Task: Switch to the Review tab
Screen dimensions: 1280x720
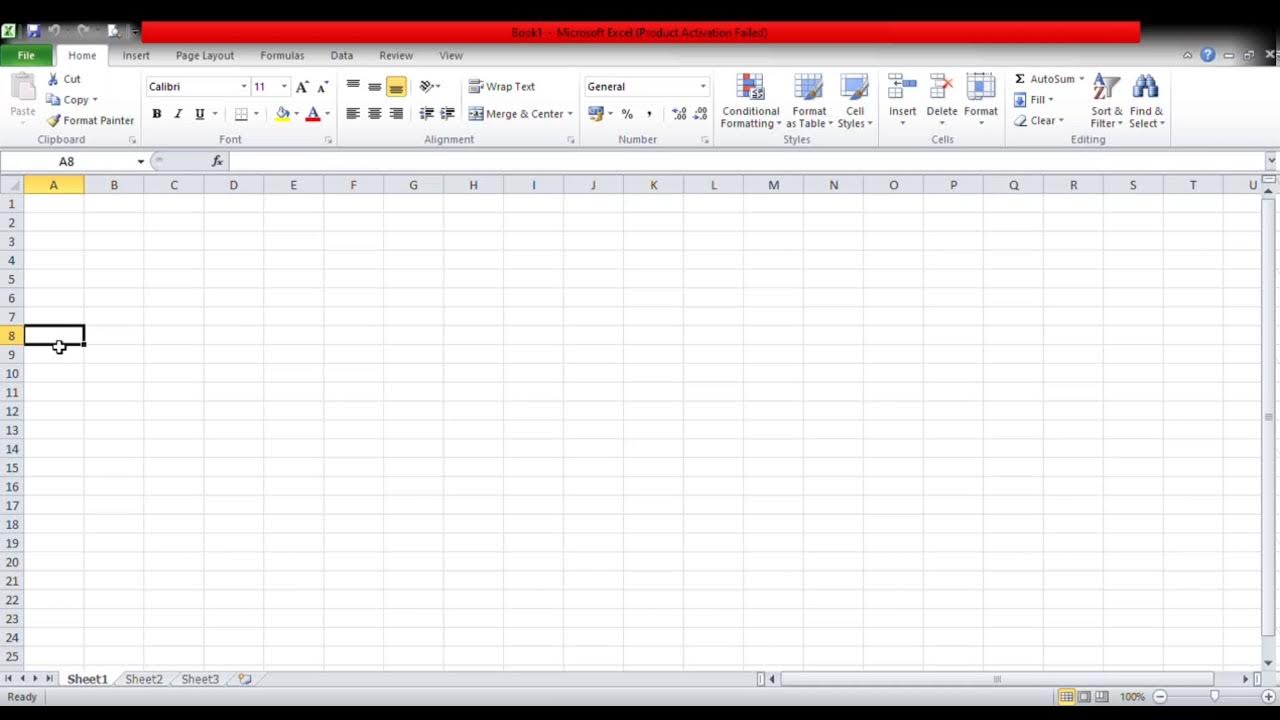Action: coord(396,56)
